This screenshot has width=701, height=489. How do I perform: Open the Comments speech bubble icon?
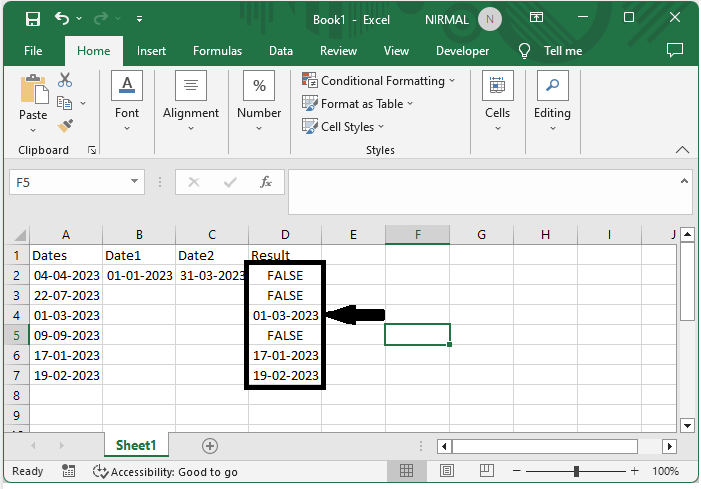tap(675, 50)
